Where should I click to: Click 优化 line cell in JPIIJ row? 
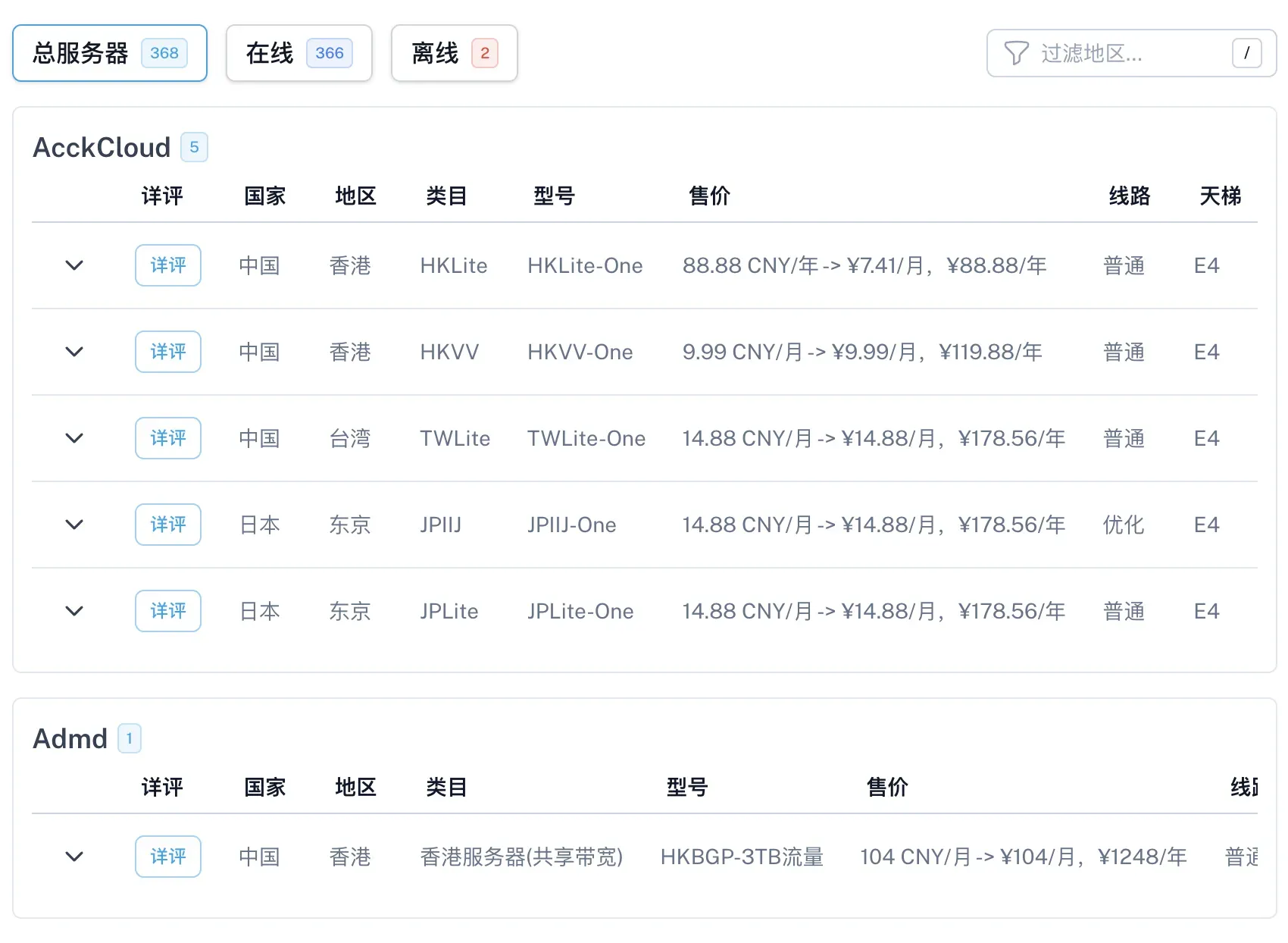[x=1124, y=525]
